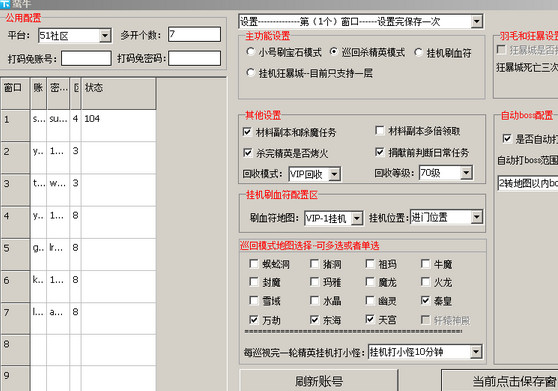The image size is (558, 391).
Task: Click the 账 column header
Action: click(x=38, y=94)
